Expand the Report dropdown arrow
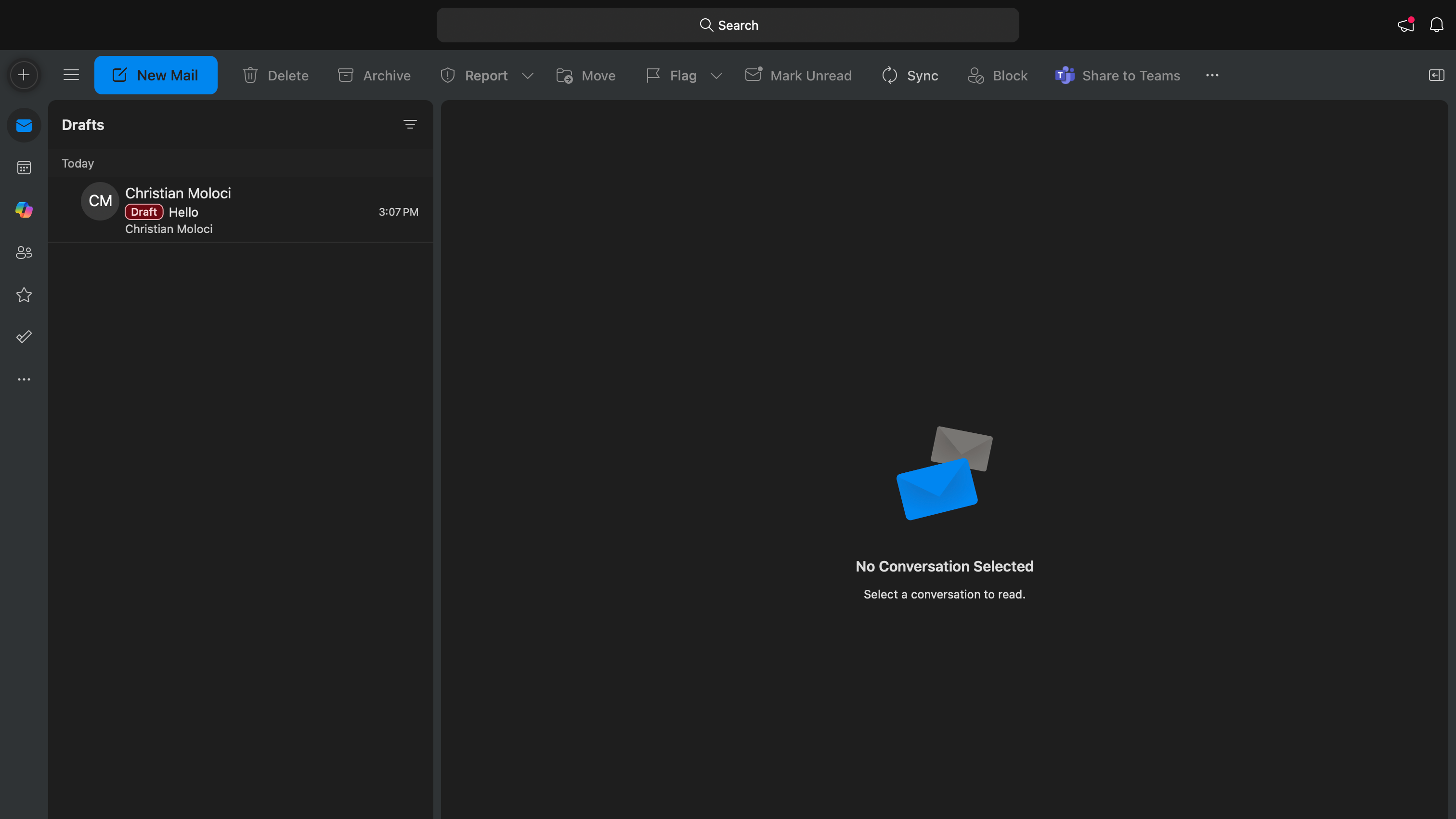The image size is (1456, 819). (x=528, y=75)
